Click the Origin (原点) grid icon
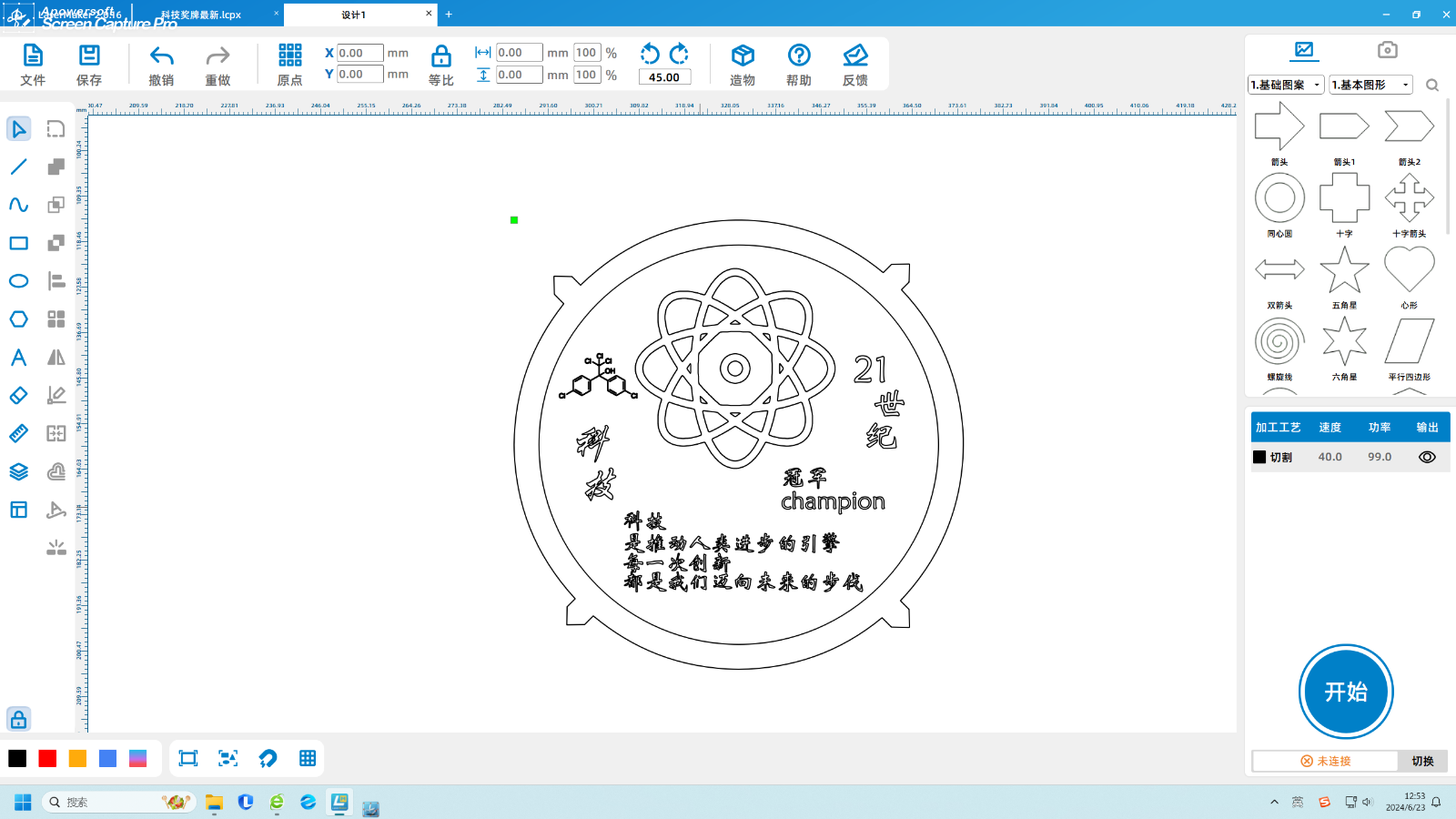1456x819 pixels. [x=289, y=56]
